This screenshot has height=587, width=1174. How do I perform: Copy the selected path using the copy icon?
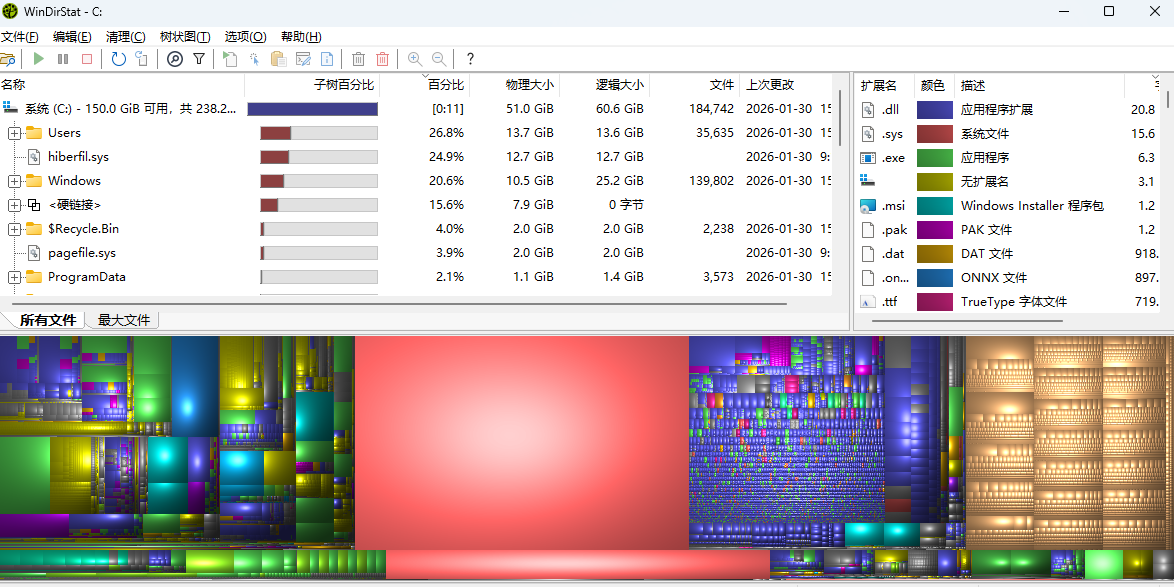281,59
